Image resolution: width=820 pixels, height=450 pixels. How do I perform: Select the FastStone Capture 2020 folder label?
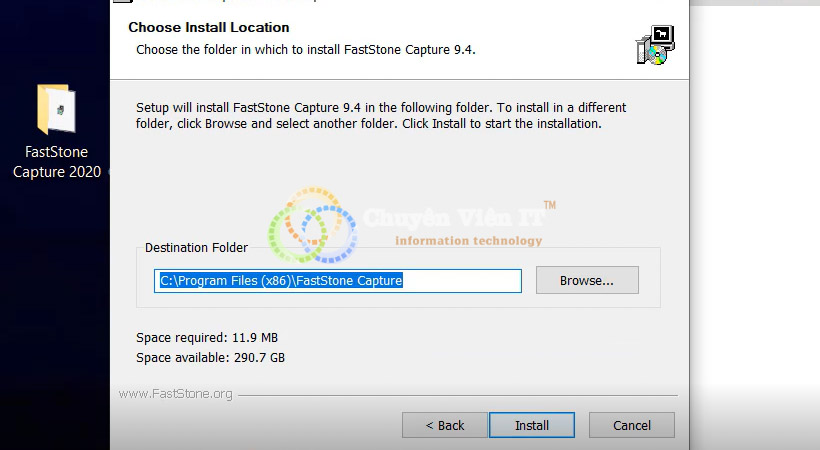tap(57, 162)
